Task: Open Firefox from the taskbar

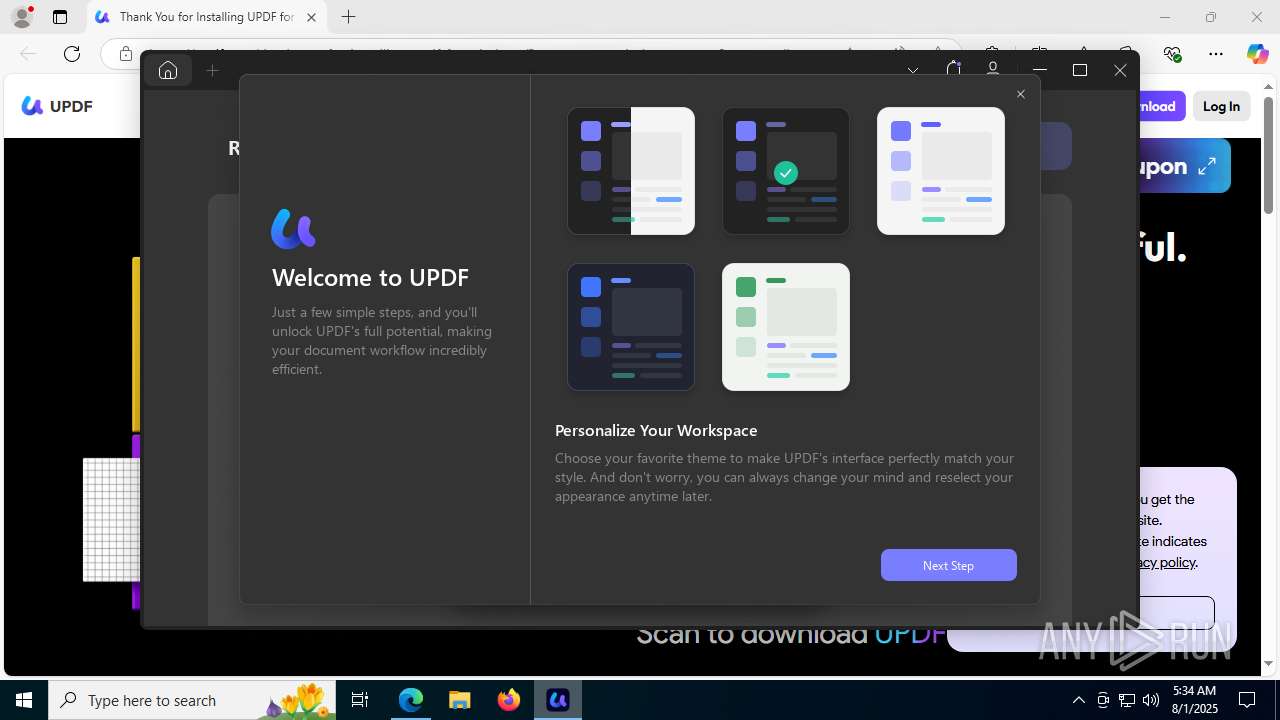Action: click(509, 700)
